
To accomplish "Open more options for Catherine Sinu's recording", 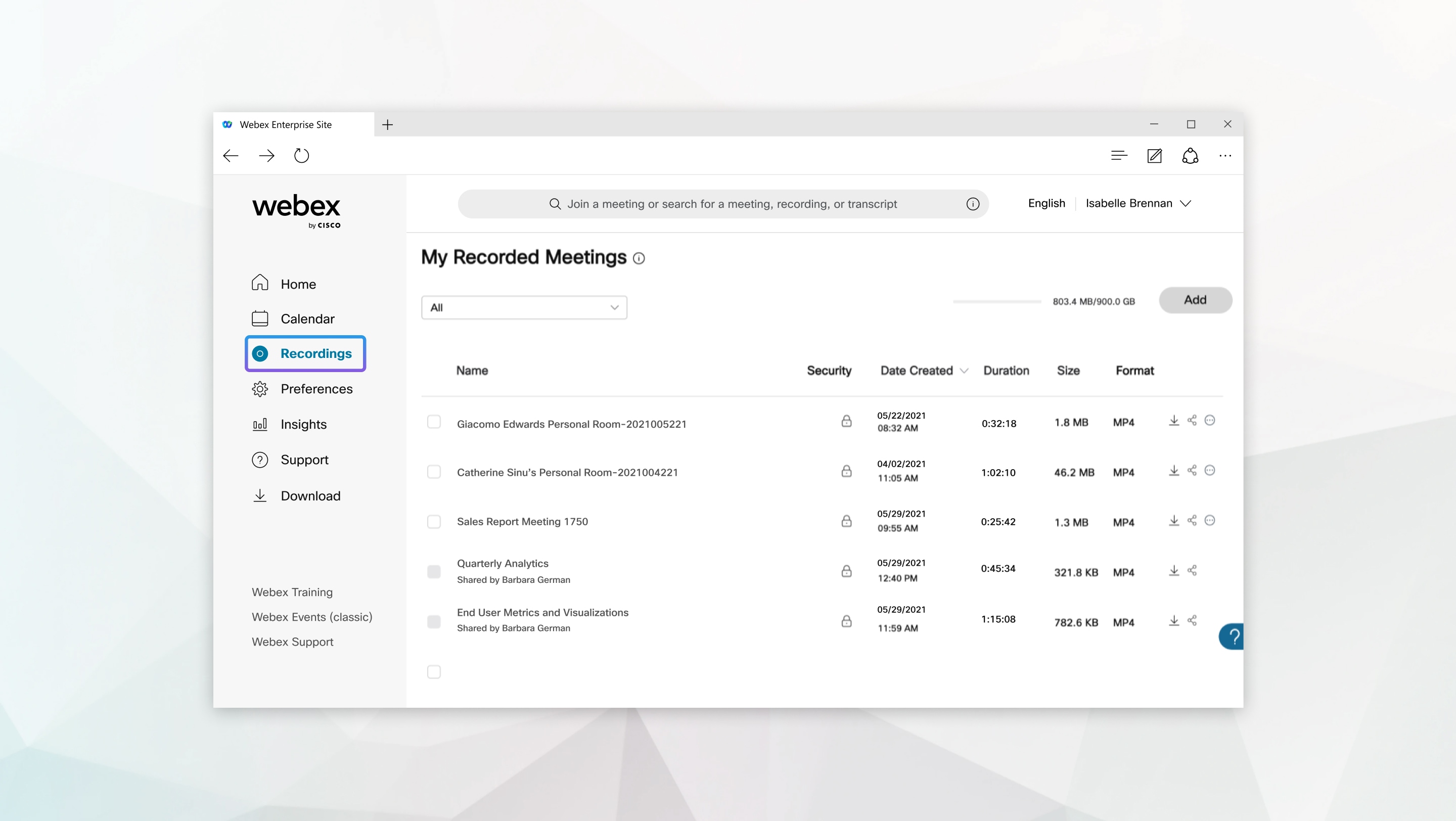I will pos(1211,470).
